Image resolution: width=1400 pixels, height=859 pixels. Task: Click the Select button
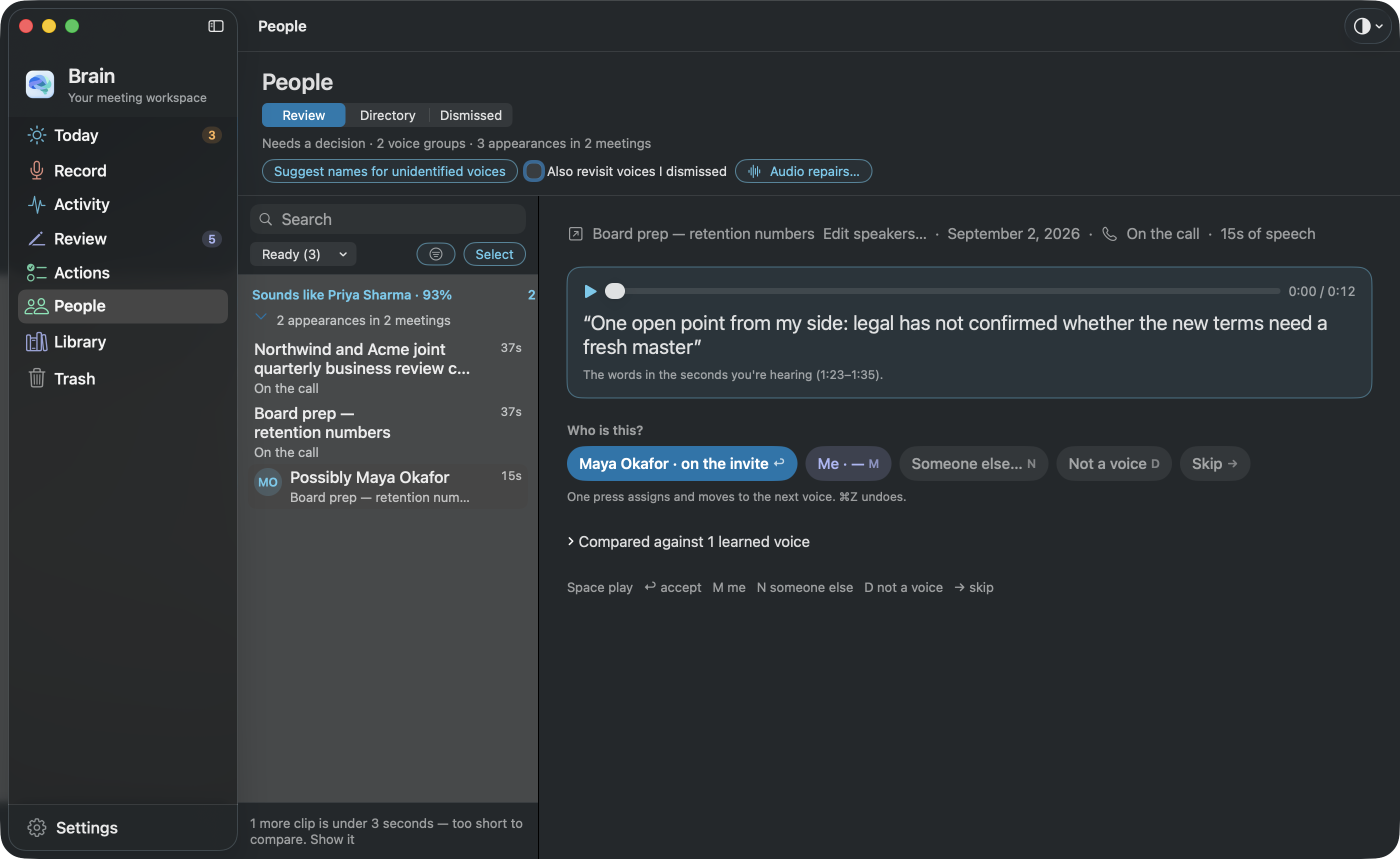pyautogui.click(x=494, y=254)
